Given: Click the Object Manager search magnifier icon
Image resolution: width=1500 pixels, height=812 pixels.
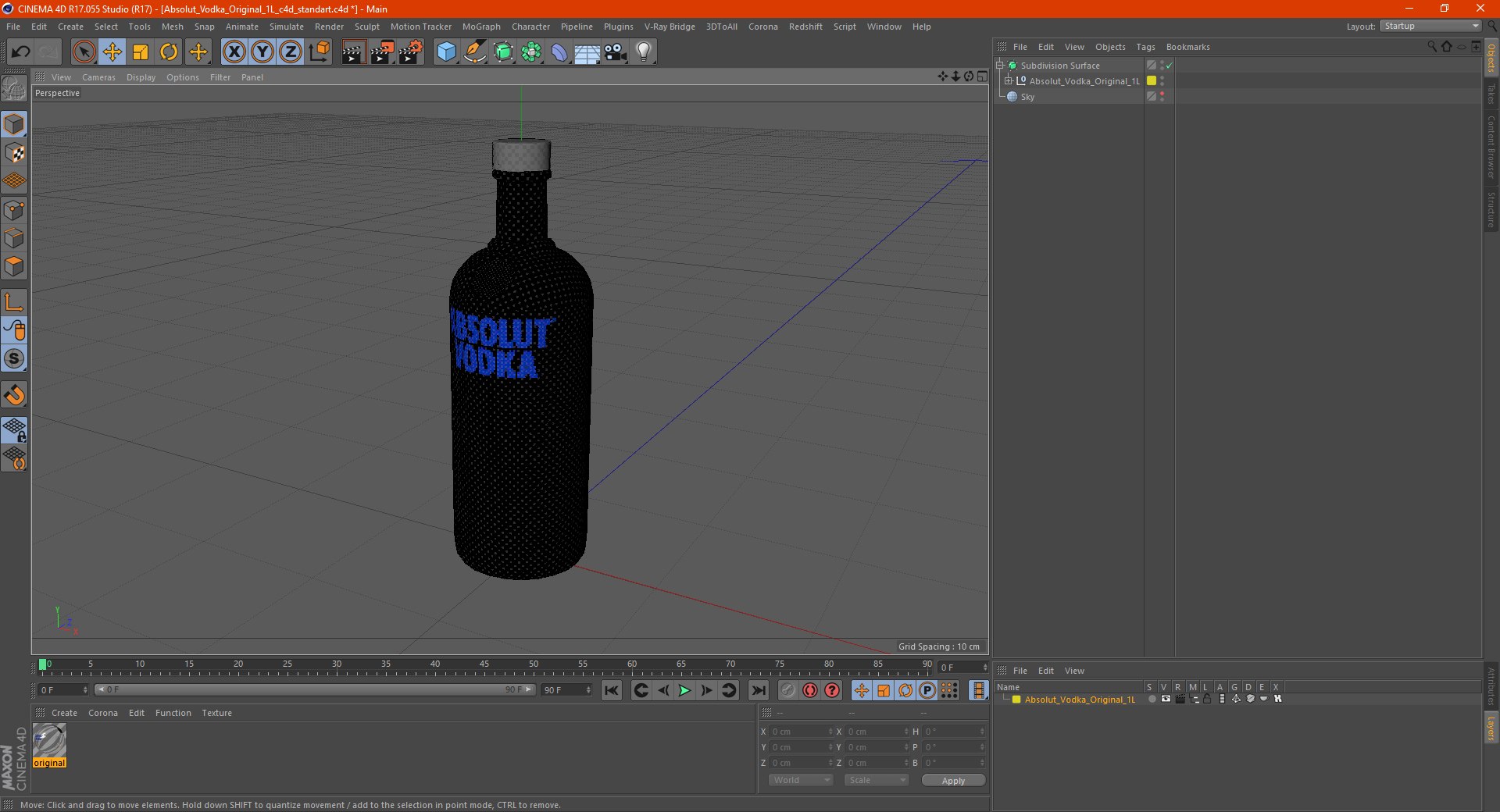Looking at the screenshot, I should pyautogui.click(x=1432, y=47).
